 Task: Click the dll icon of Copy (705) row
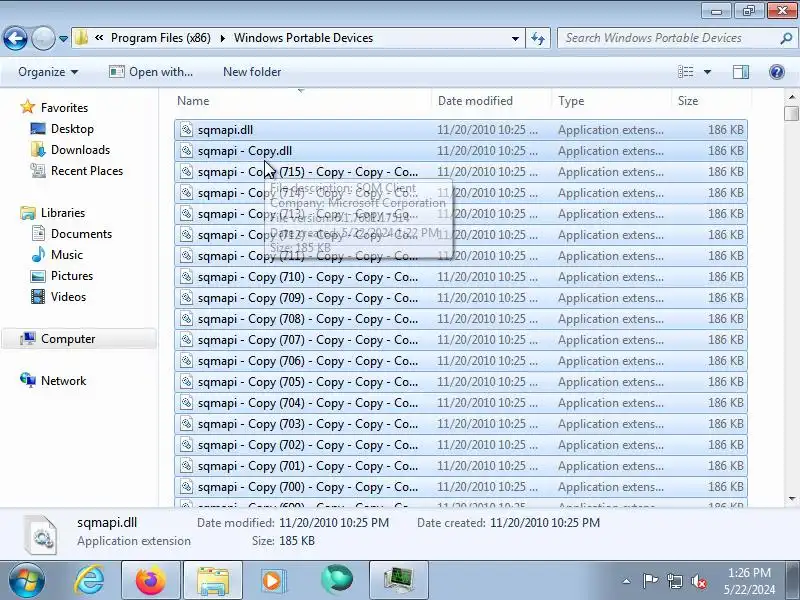187,382
